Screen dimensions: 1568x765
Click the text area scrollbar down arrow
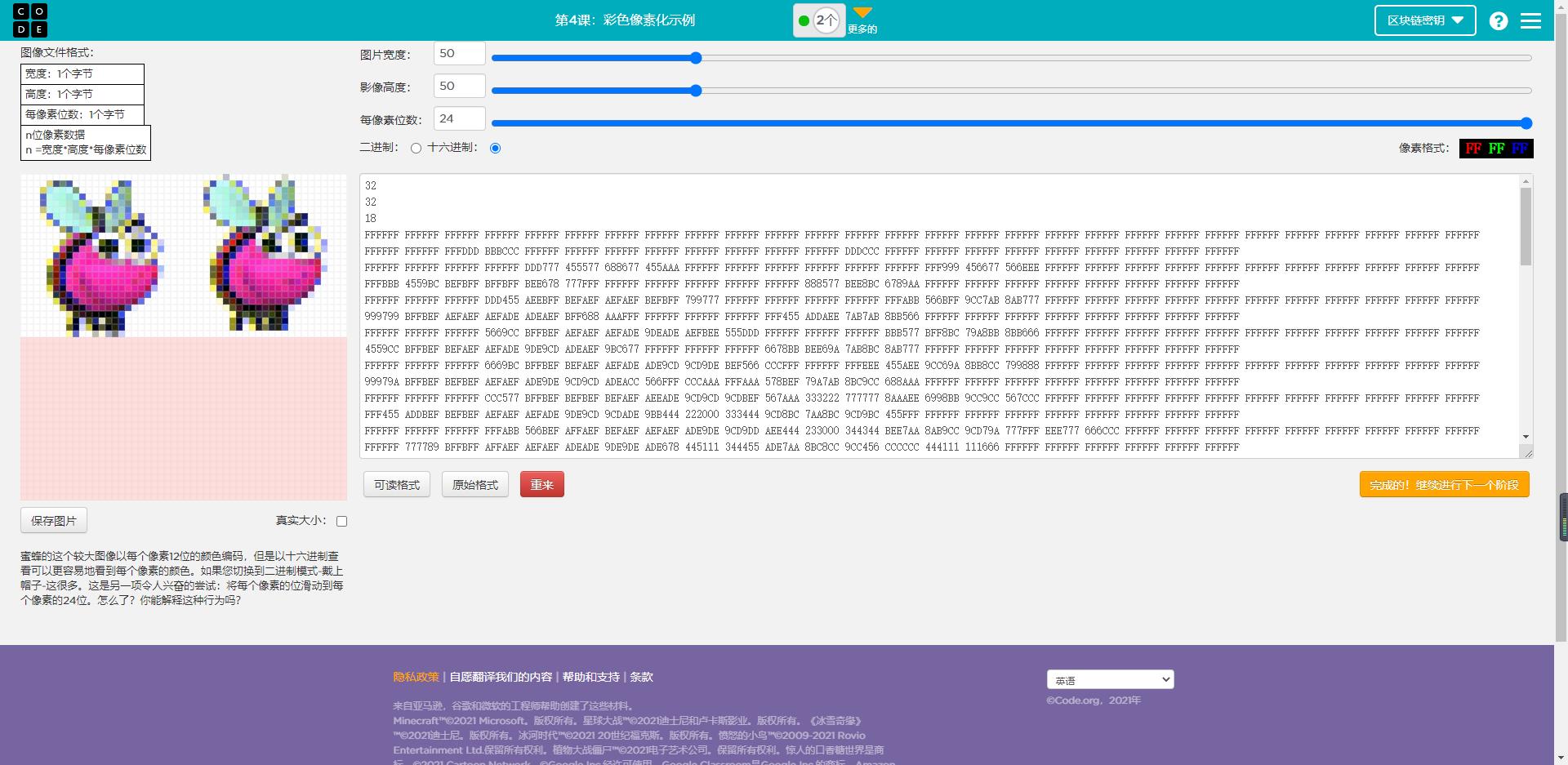click(1526, 438)
